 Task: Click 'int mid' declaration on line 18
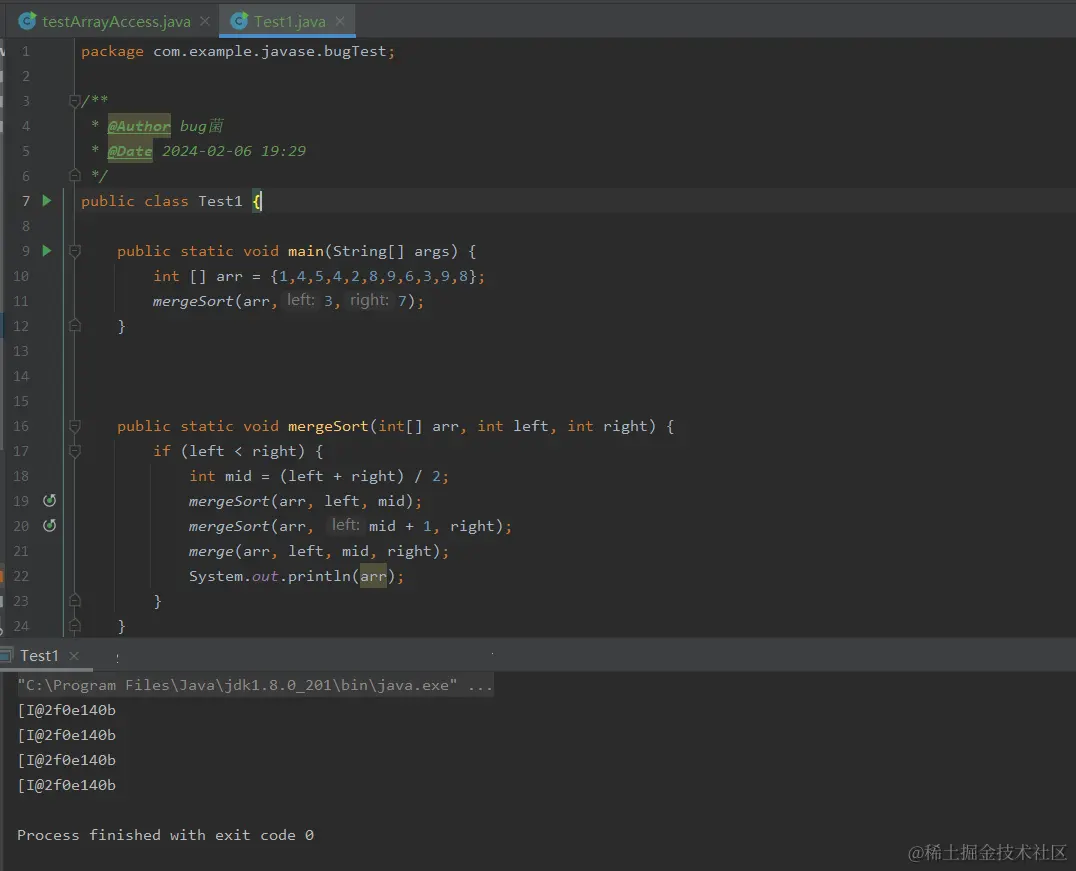(x=220, y=476)
